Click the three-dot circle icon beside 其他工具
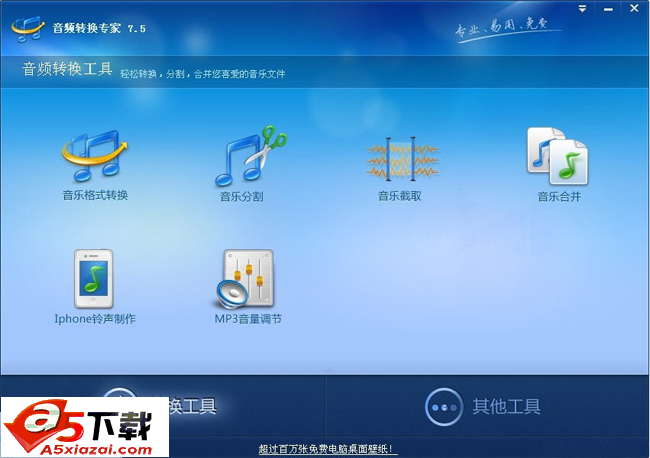This screenshot has width=650, height=458. tap(444, 407)
